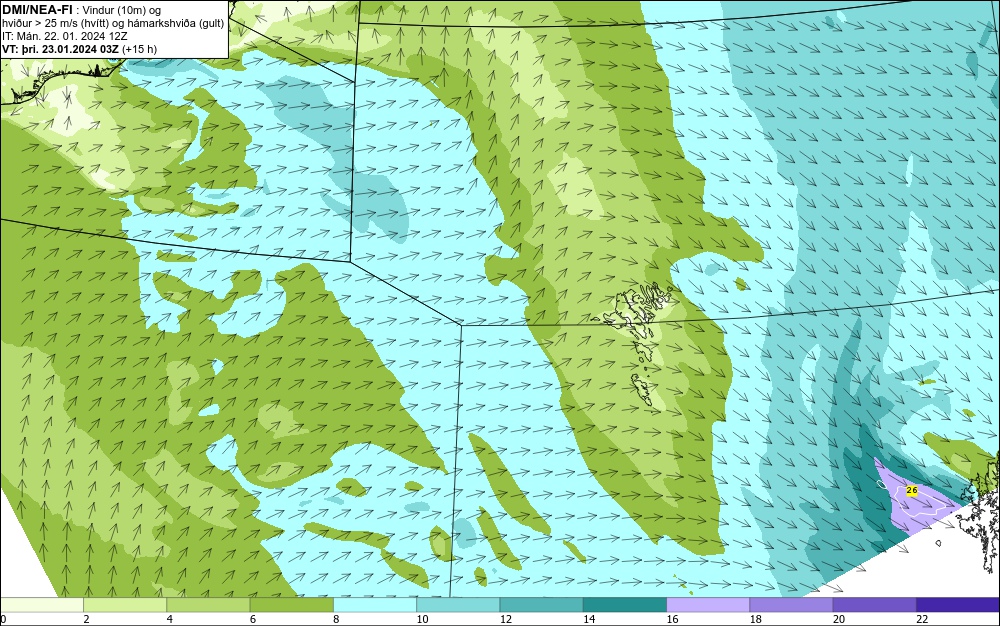The width and height of the screenshot is (1000, 626).
Task: Select the 8–10 m/s light cyan swatch
Action: click(x=375, y=604)
